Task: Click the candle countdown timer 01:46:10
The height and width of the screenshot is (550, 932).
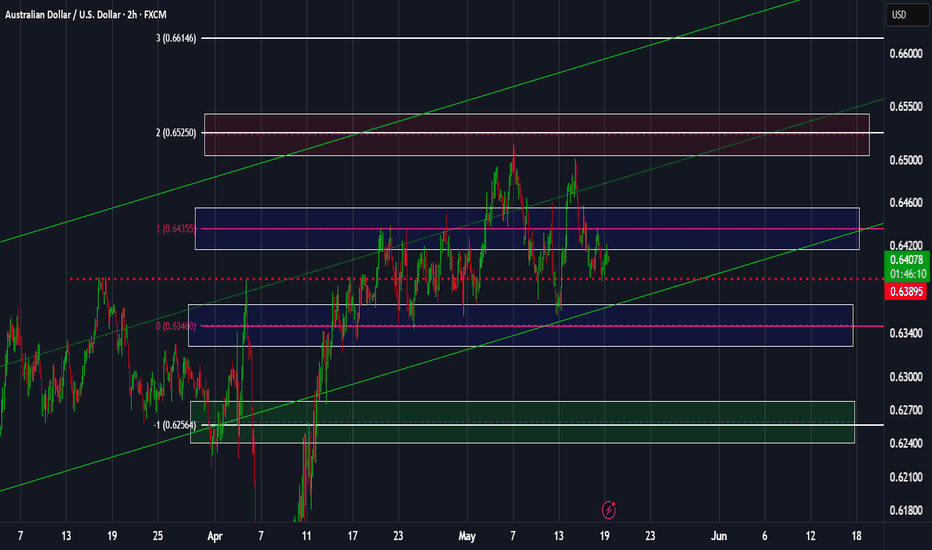Action: point(907,274)
